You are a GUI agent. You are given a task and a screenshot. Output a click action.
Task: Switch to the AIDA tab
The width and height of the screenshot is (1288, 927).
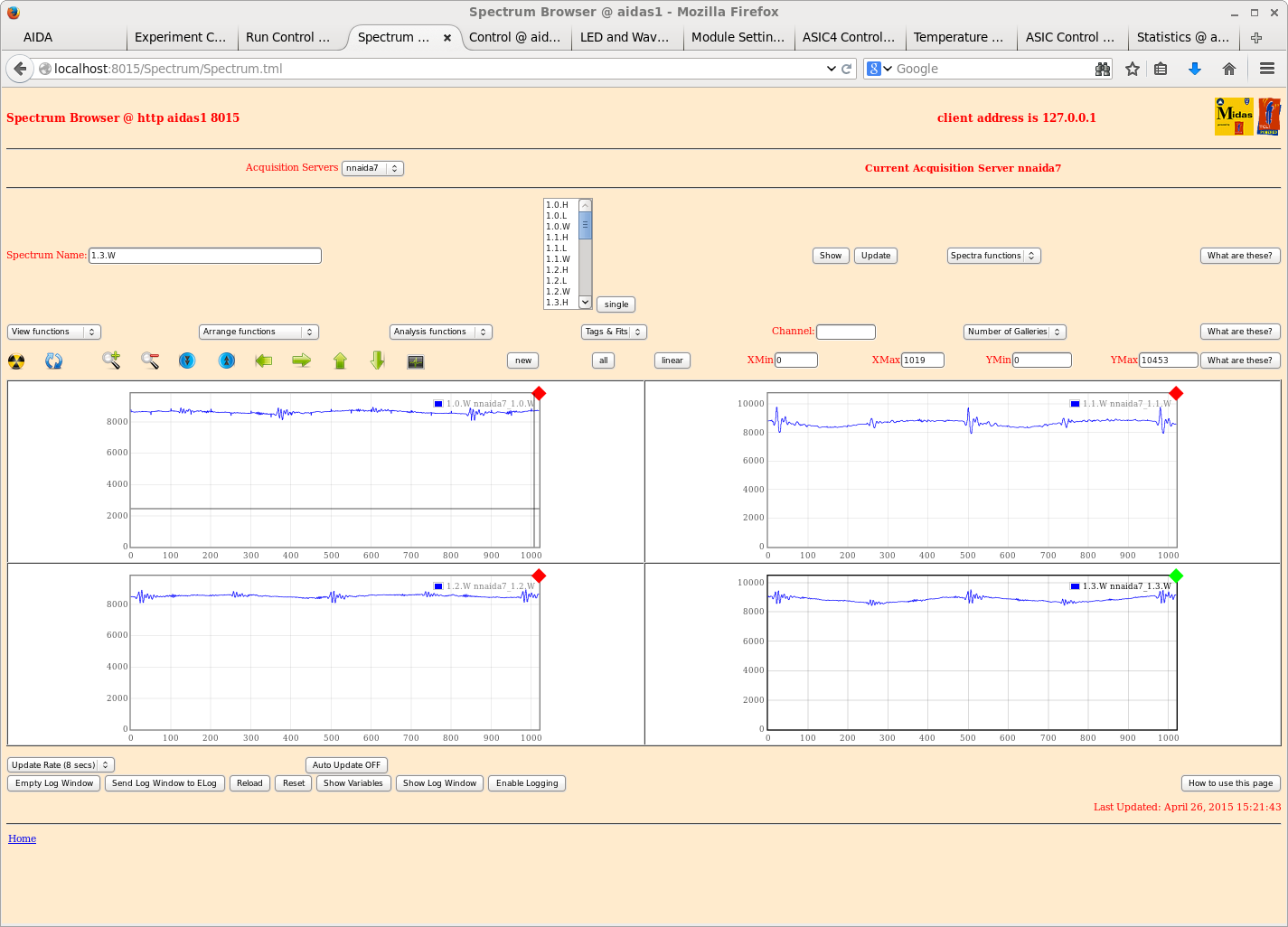[x=63, y=37]
